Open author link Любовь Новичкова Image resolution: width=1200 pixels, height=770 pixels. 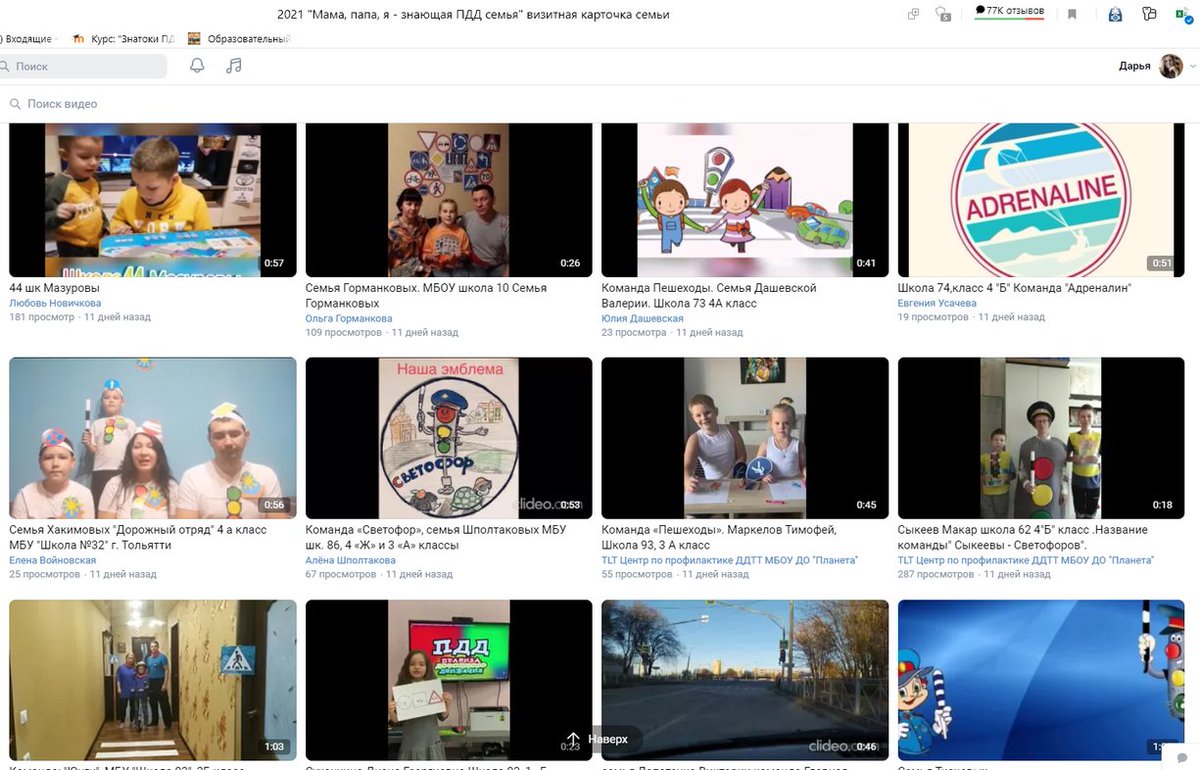pyautogui.click(x=55, y=303)
